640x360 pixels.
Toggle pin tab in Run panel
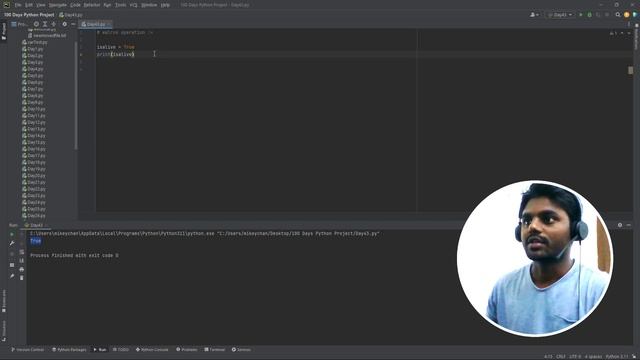point(12,276)
